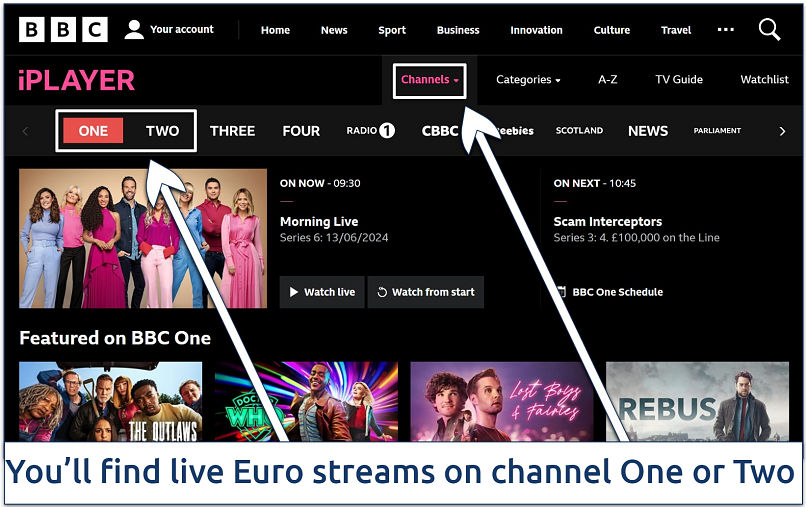Open the TV Guide
The height and width of the screenshot is (507, 806).
point(679,80)
